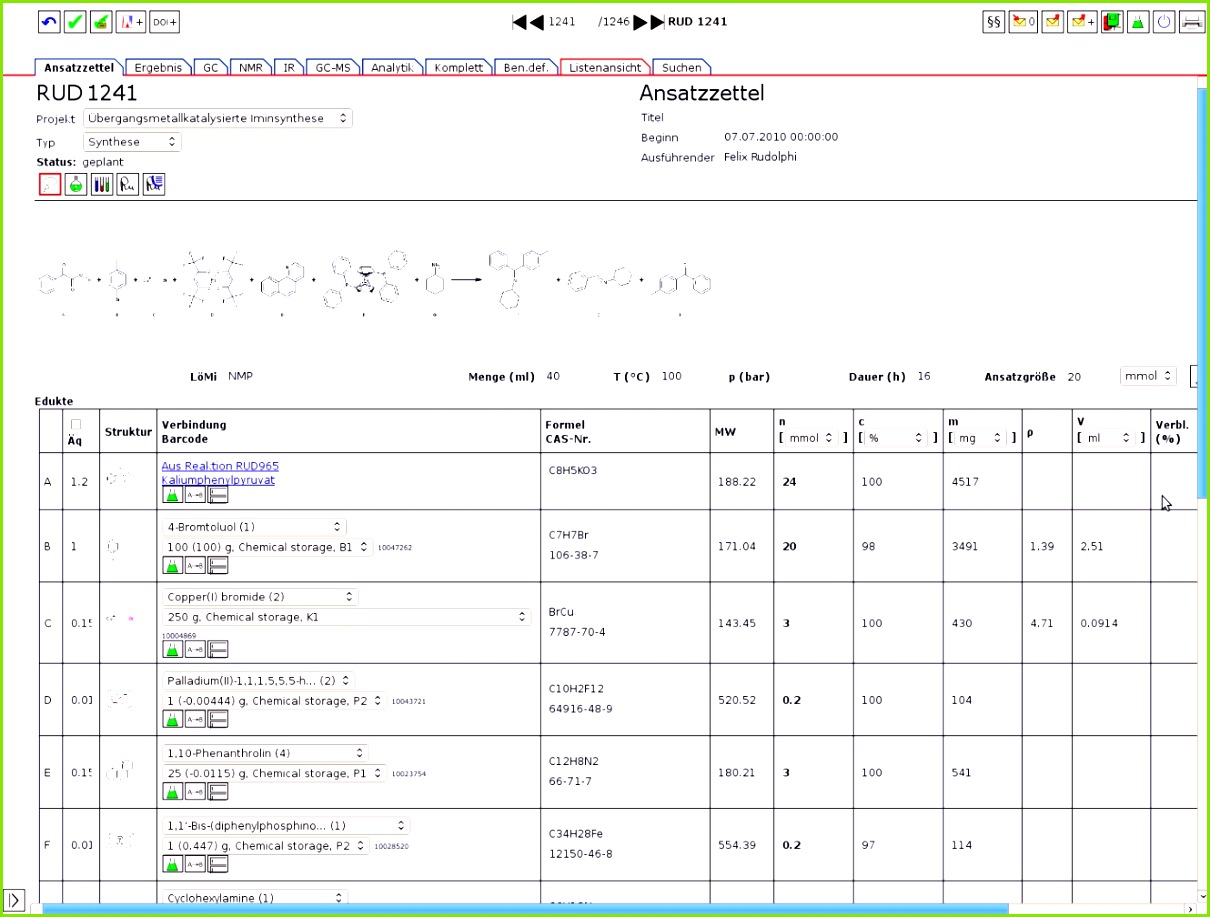The height and width of the screenshot is (917, 1210).
Task: Open the Projekt dropdown
Action: pyautogui.click(x=218, y=117)
